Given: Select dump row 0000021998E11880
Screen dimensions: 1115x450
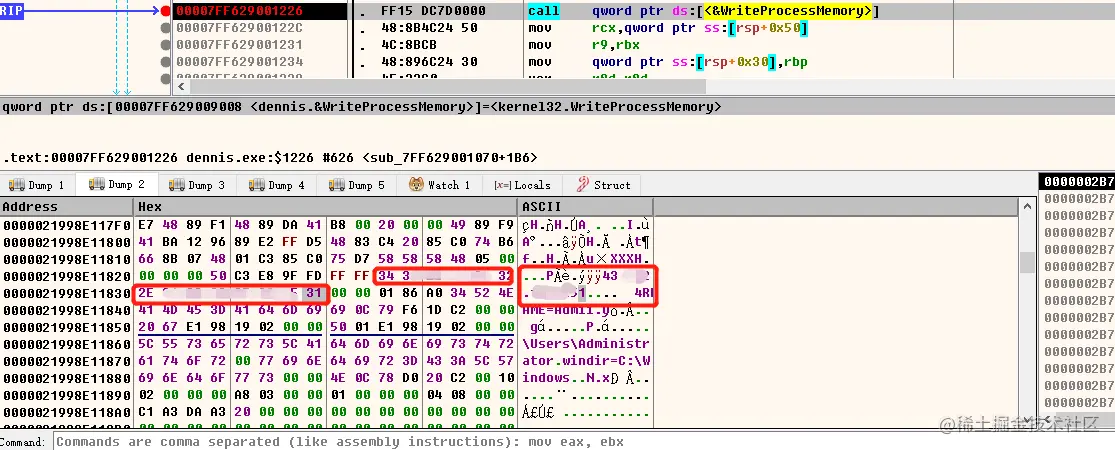Looking at the screenshot, I should (x=326, y=377).
